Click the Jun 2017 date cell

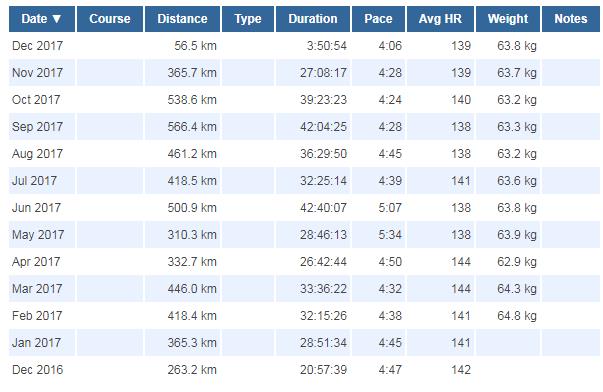click(37, 208)
